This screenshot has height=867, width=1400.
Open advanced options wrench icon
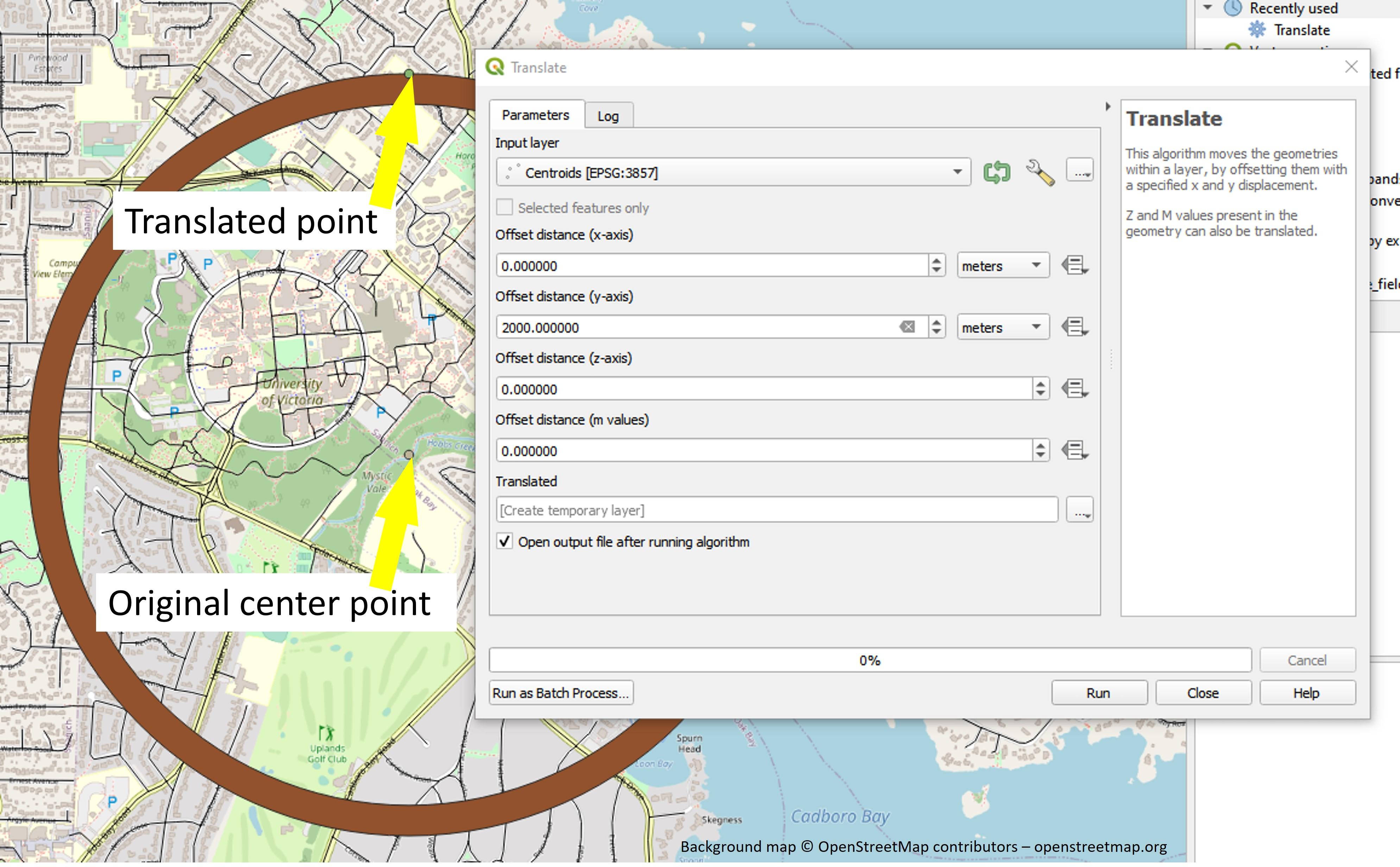click(x=1040, y=172)
